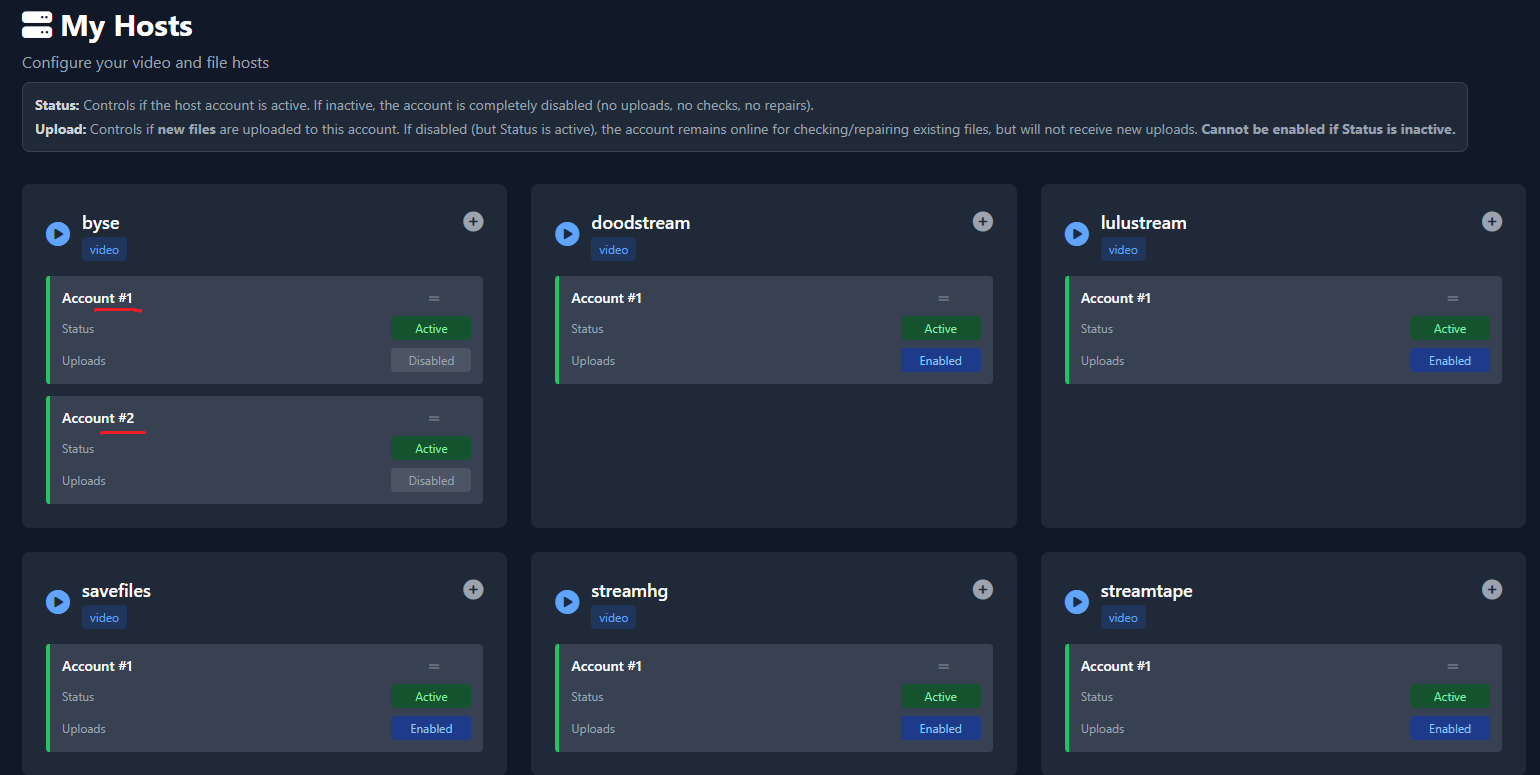Add an account to the streamtape host
This screenshot has width=1540, height=775.
tap(1491, 589)
